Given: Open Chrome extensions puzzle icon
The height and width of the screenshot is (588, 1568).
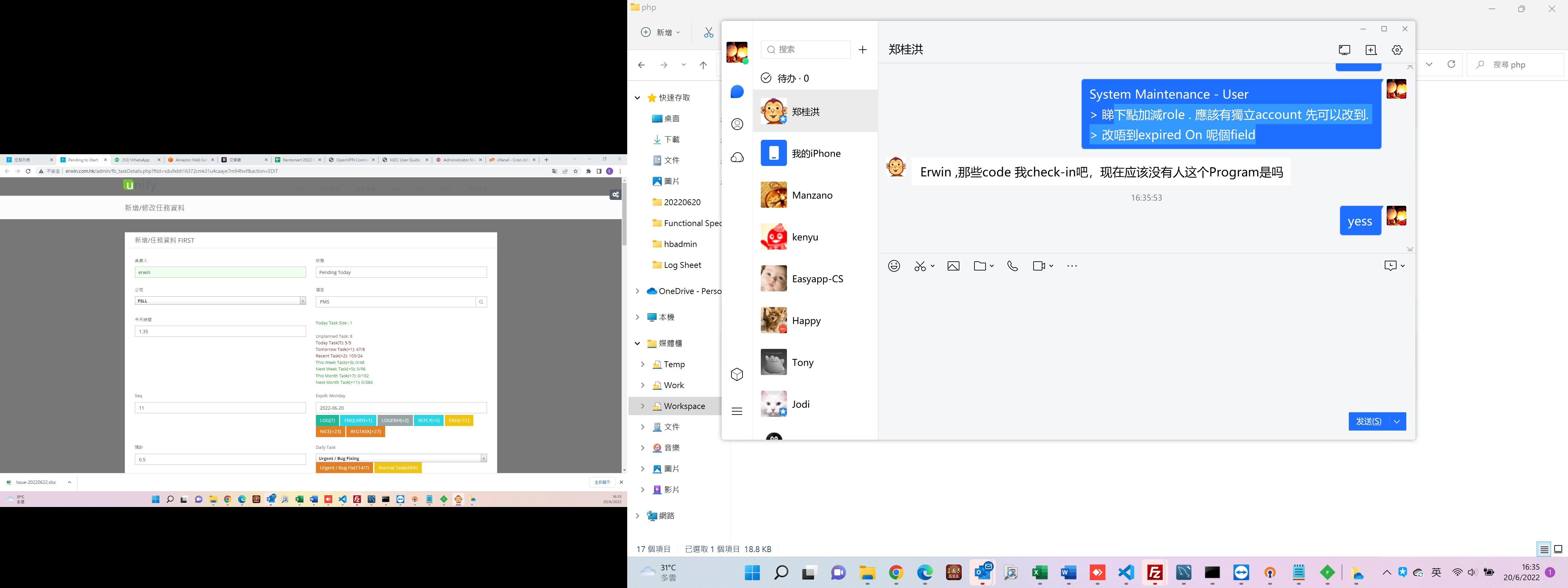Looking at the screenshot, I should 588,171.
